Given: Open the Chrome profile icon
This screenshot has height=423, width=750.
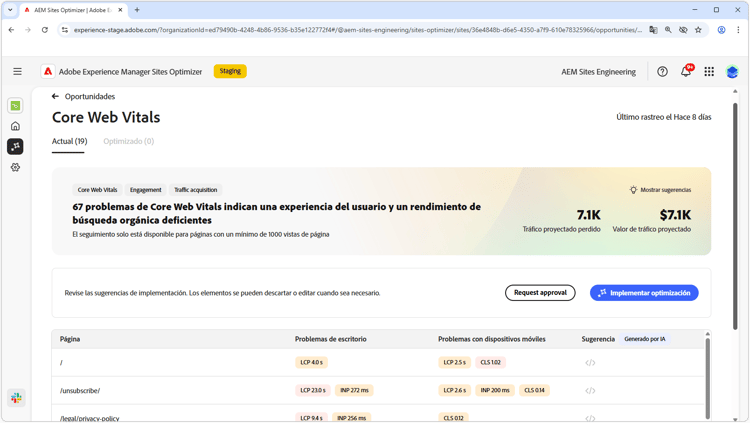Looking at the screenshot, I should [721, 30].
